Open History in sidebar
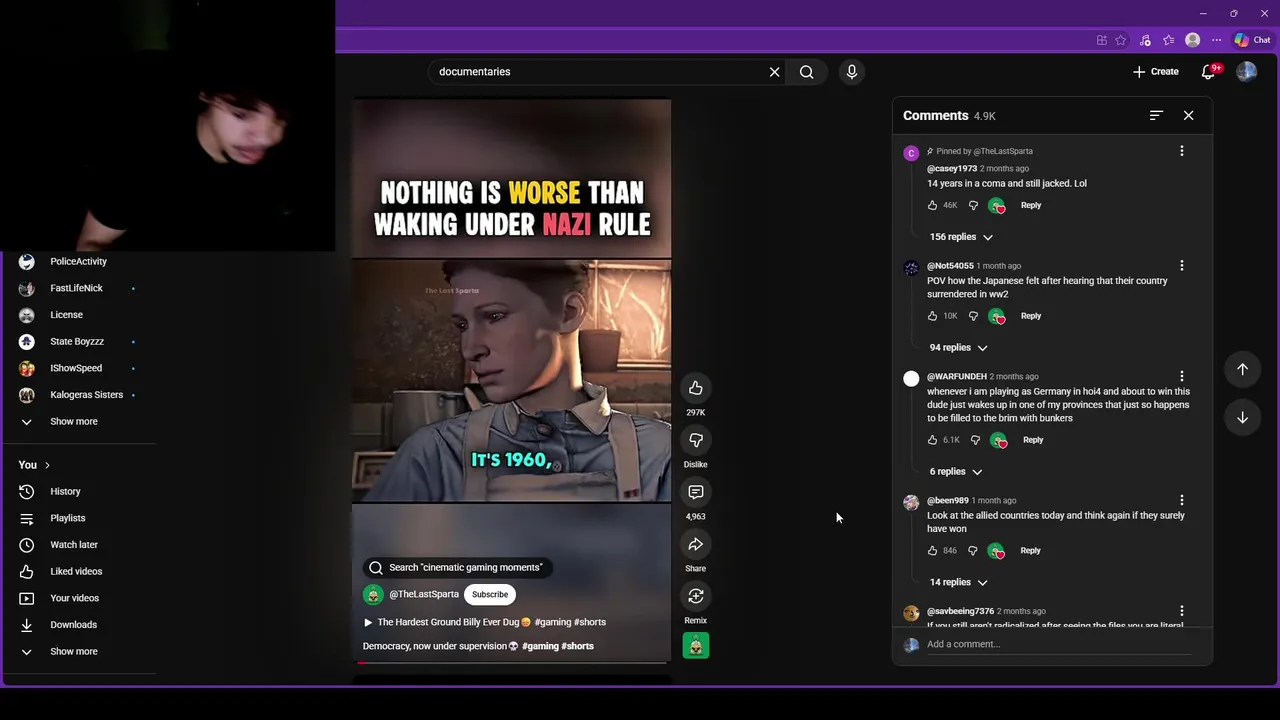The height and width of the screenshot is (720, 1280). tap(65, 492)
